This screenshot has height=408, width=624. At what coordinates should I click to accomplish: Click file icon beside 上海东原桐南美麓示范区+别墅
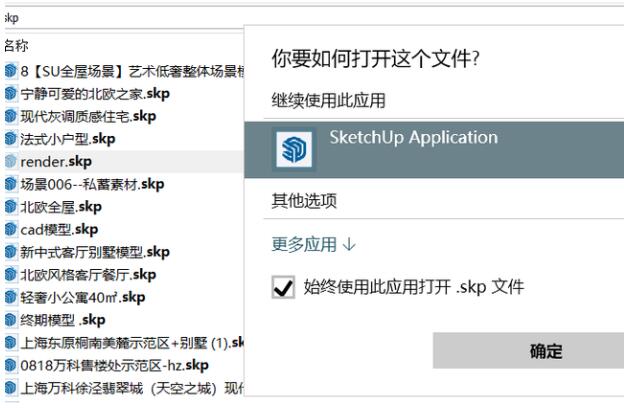[x=11, y=342]
